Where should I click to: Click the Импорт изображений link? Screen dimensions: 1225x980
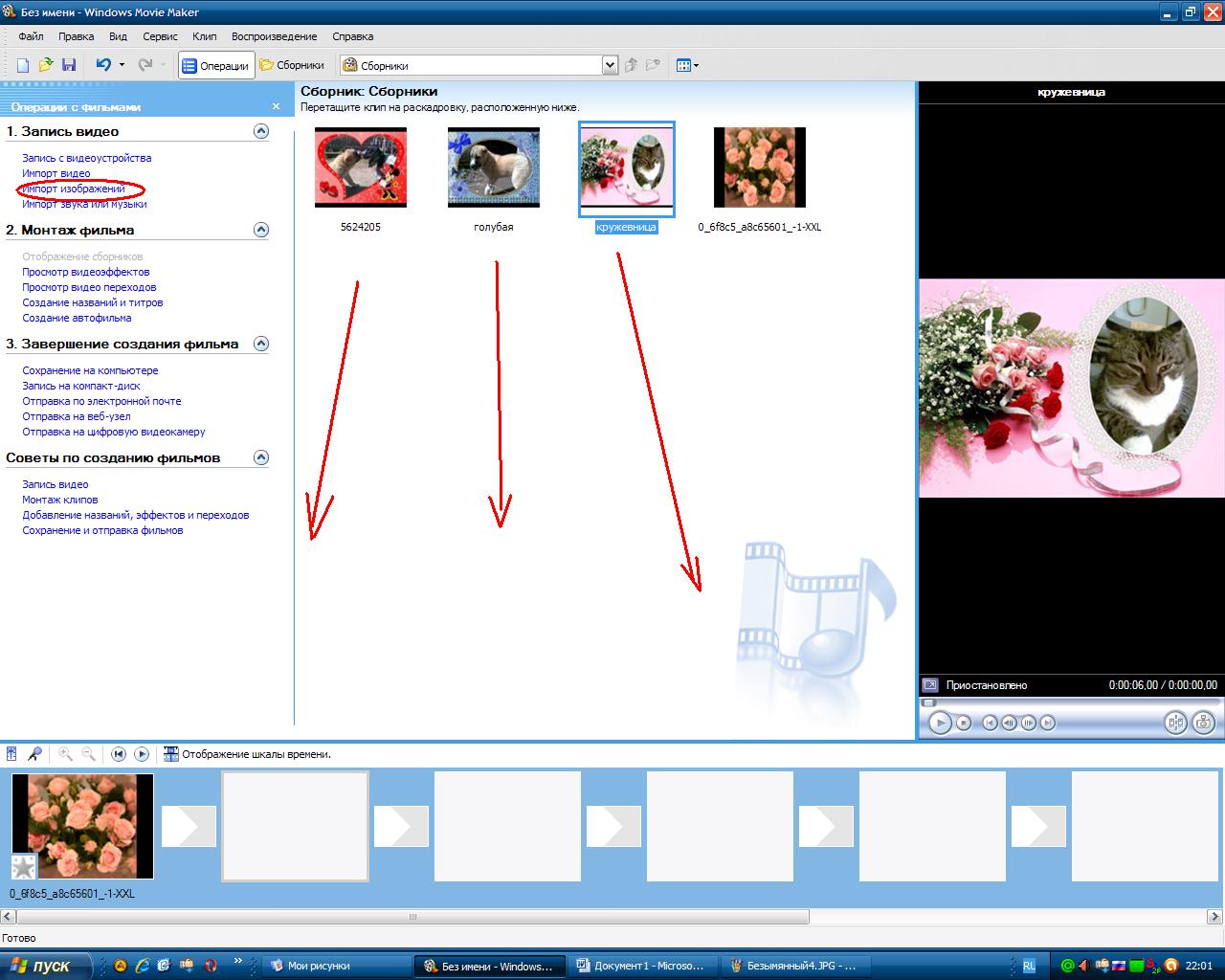74,189
